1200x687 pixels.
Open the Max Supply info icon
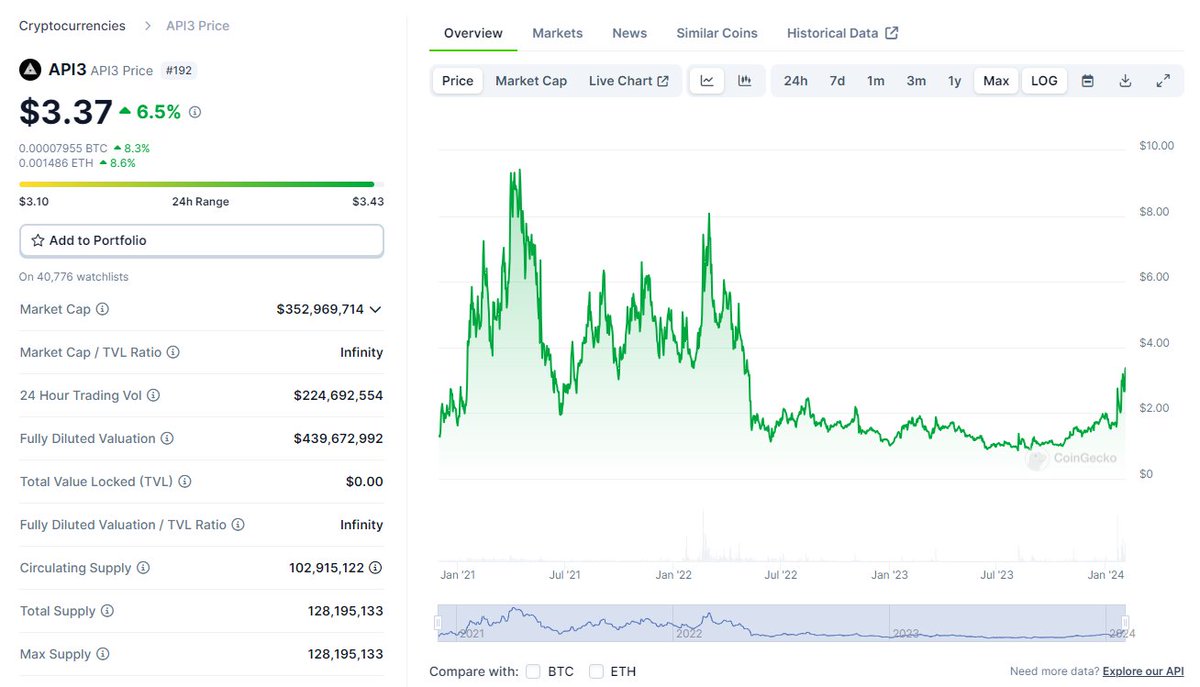[x=102, y=654]
